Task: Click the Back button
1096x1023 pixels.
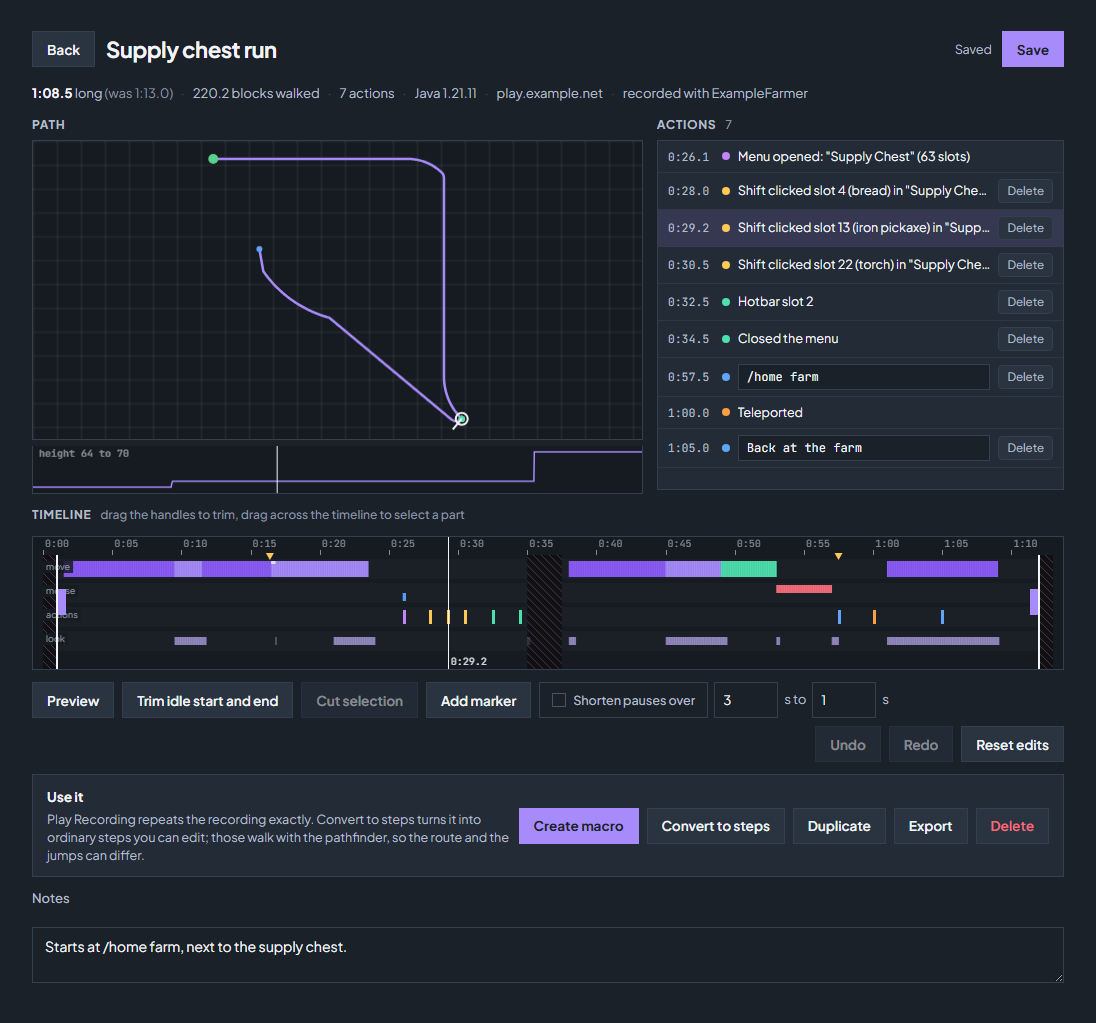Action: pos(63,50)
